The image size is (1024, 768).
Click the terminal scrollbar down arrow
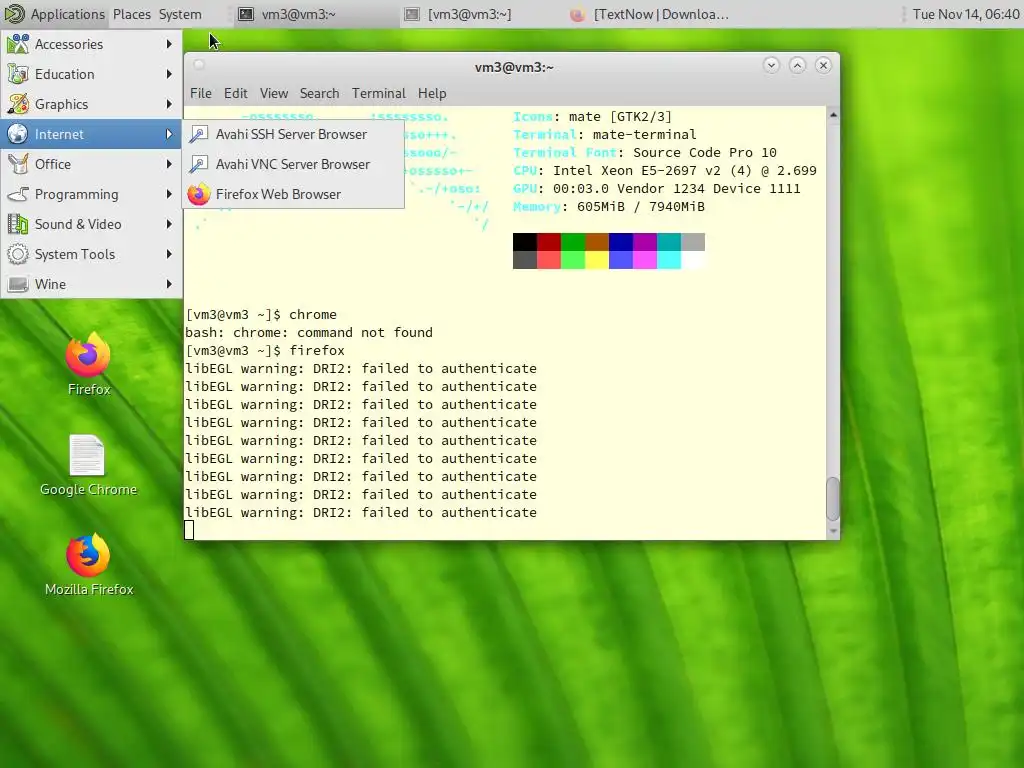(833, 532)
